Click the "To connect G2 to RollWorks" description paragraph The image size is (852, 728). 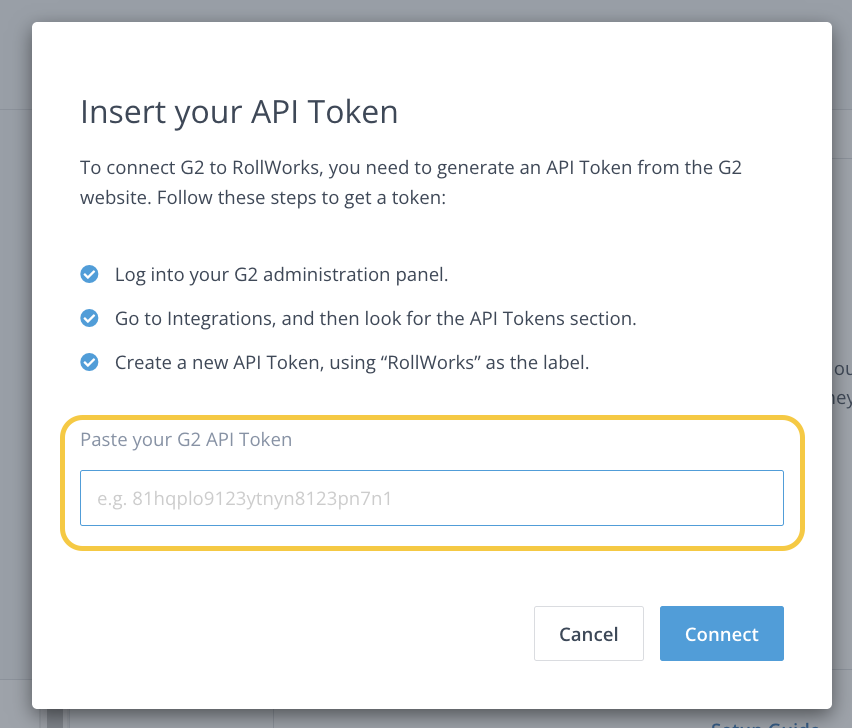click(x=411, y=183)
